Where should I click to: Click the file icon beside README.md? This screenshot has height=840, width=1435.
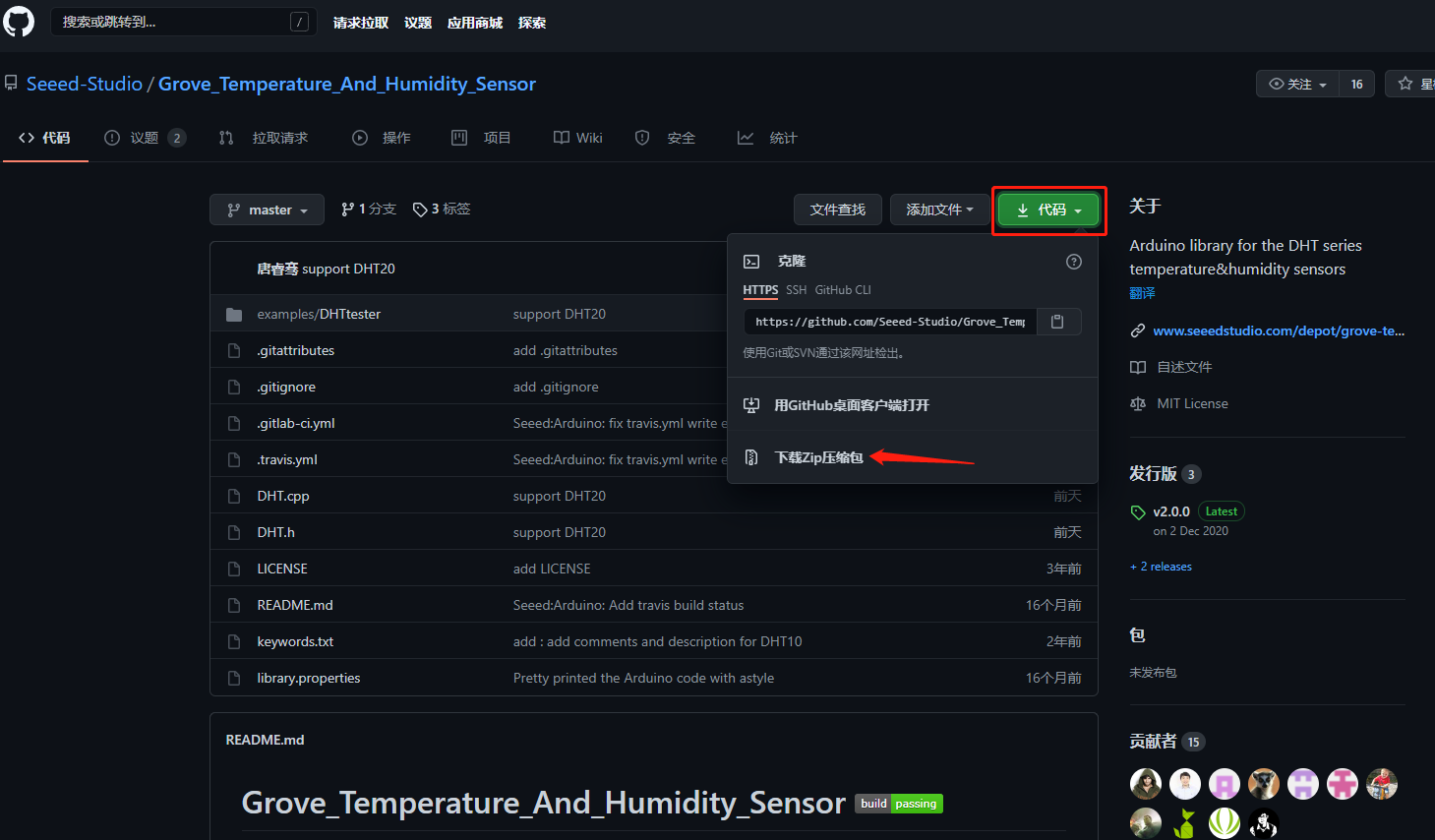(x=234, y=606)
